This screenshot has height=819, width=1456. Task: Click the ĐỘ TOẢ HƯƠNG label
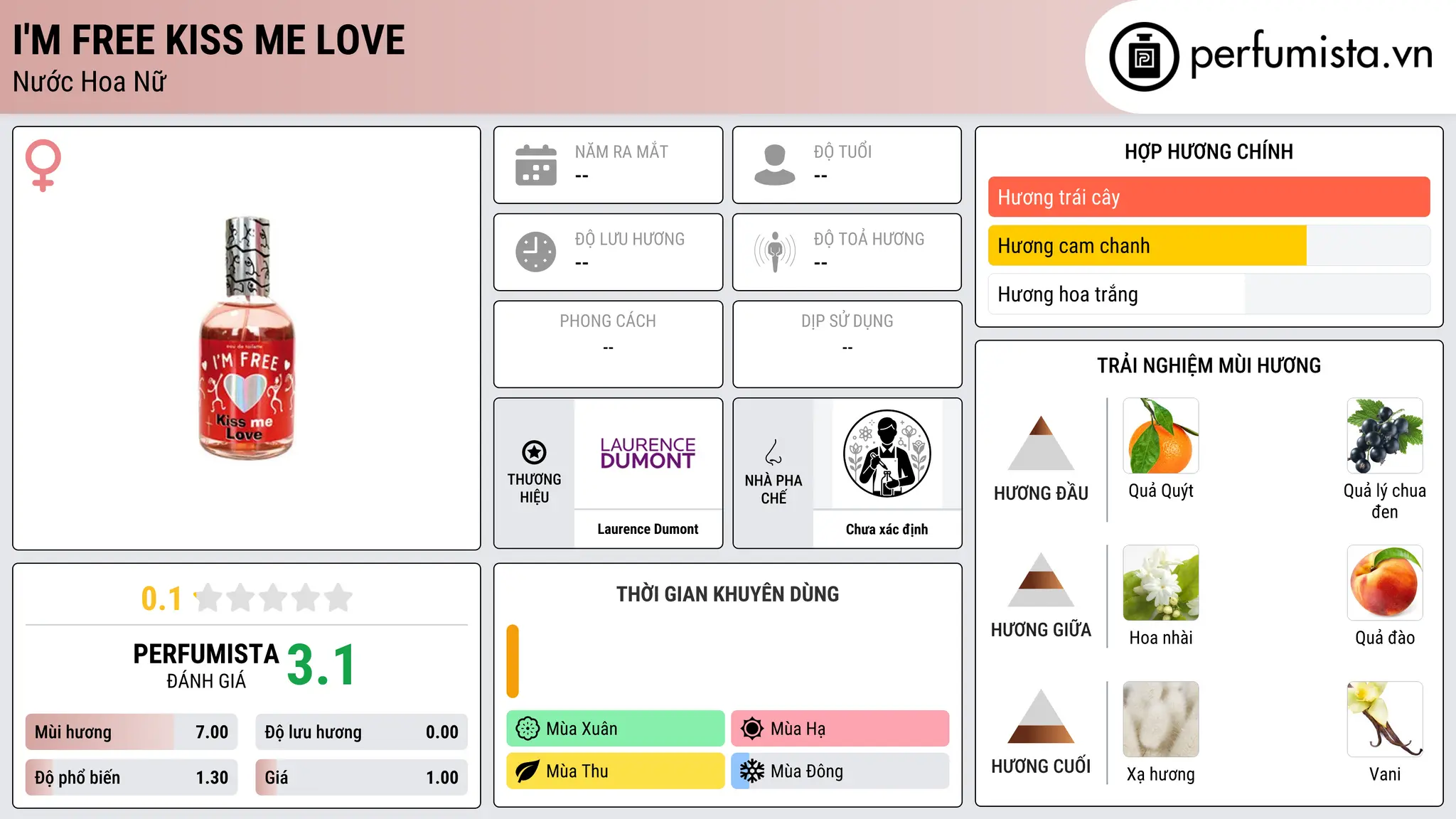click(869, 239)
